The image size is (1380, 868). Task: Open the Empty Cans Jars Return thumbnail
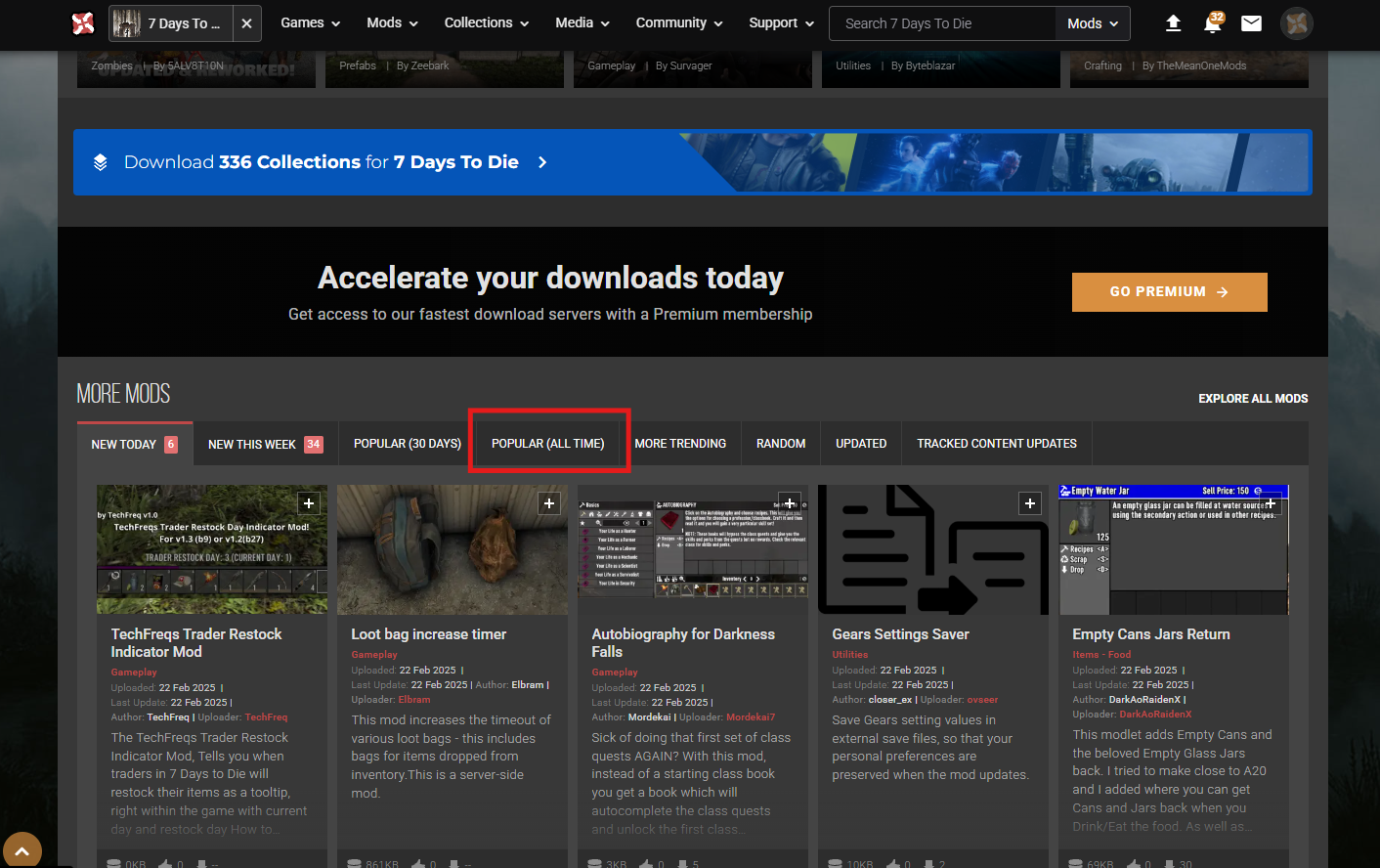(1174, 549)
